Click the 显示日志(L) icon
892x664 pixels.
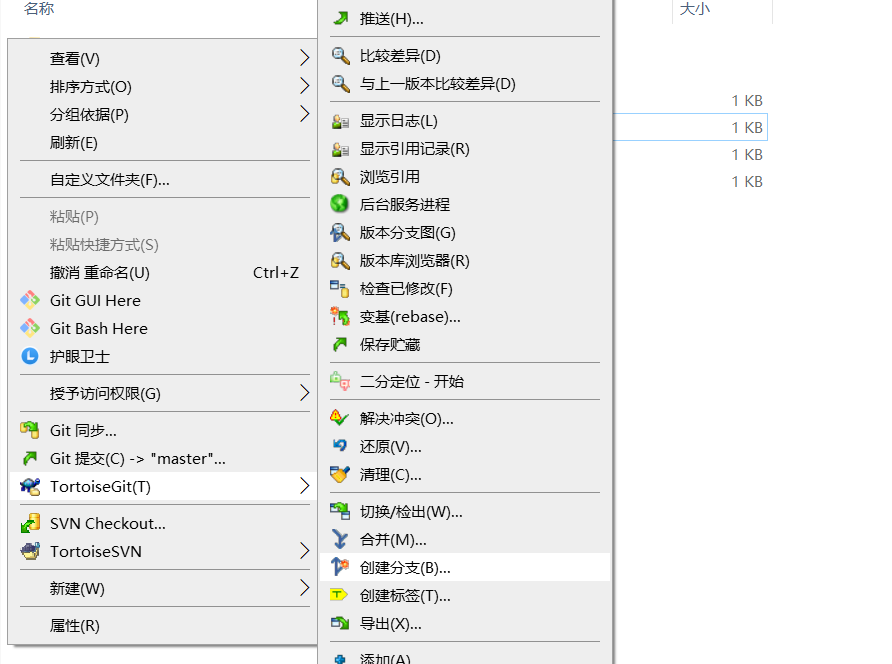click(340, 121)
